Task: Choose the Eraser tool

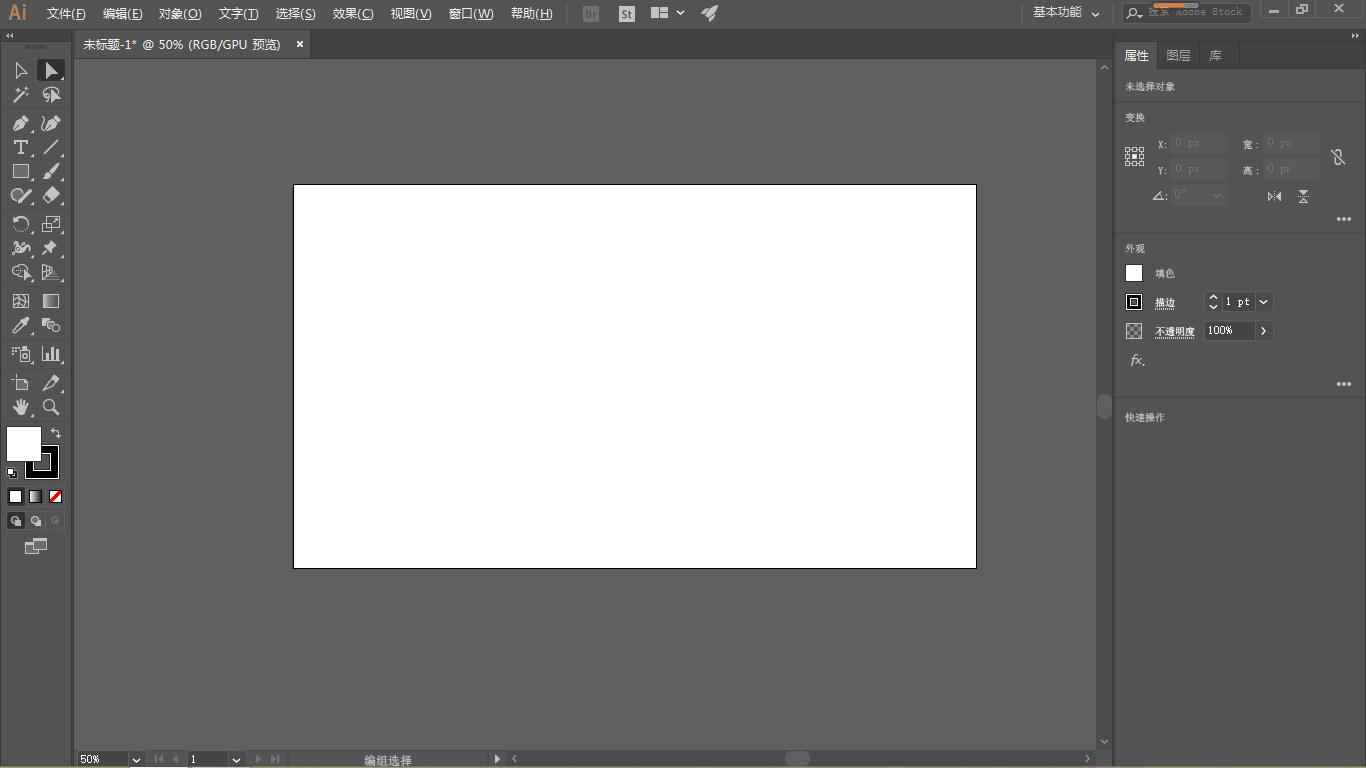Action: point(51,196)
